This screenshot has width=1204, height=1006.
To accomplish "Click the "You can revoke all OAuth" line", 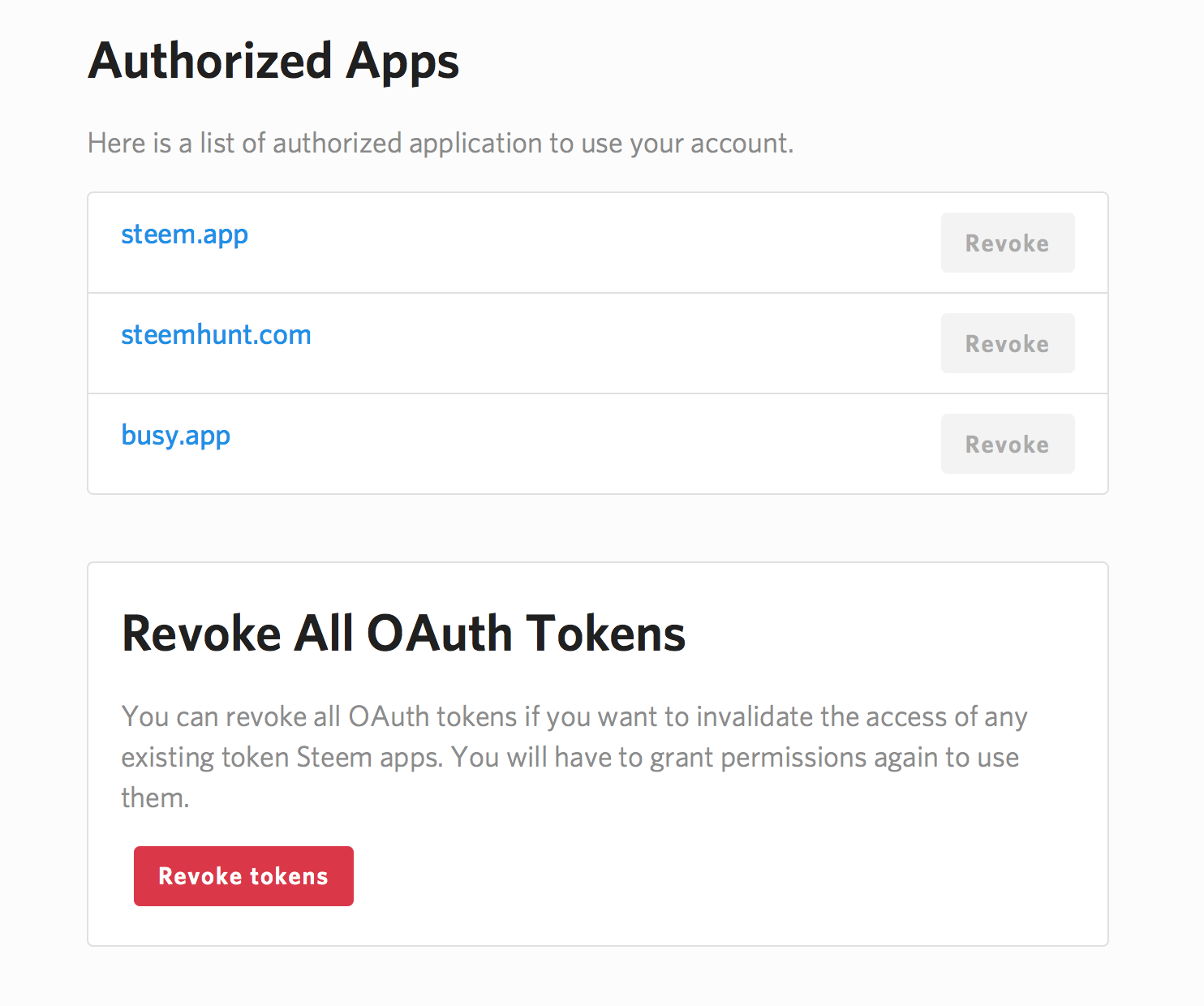I will click(574, 717).
